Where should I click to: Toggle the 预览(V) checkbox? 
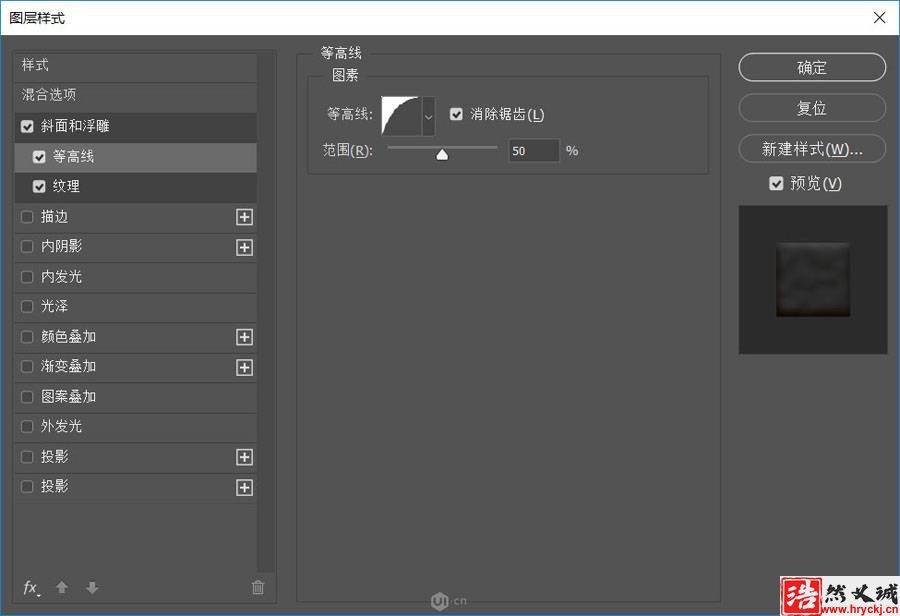[776, 184]
